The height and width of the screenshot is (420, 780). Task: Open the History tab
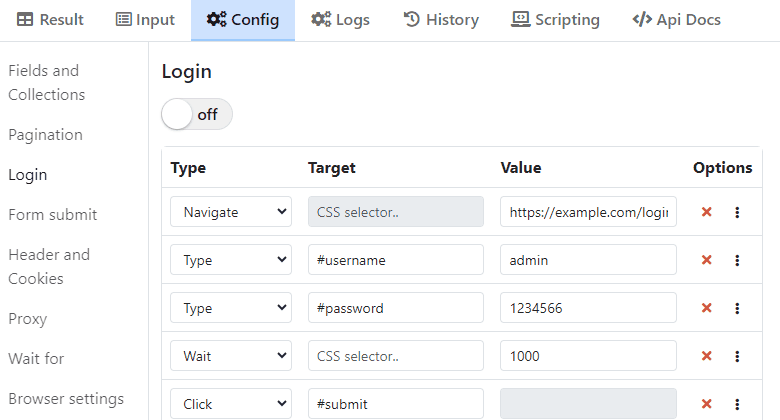point(441,20)
